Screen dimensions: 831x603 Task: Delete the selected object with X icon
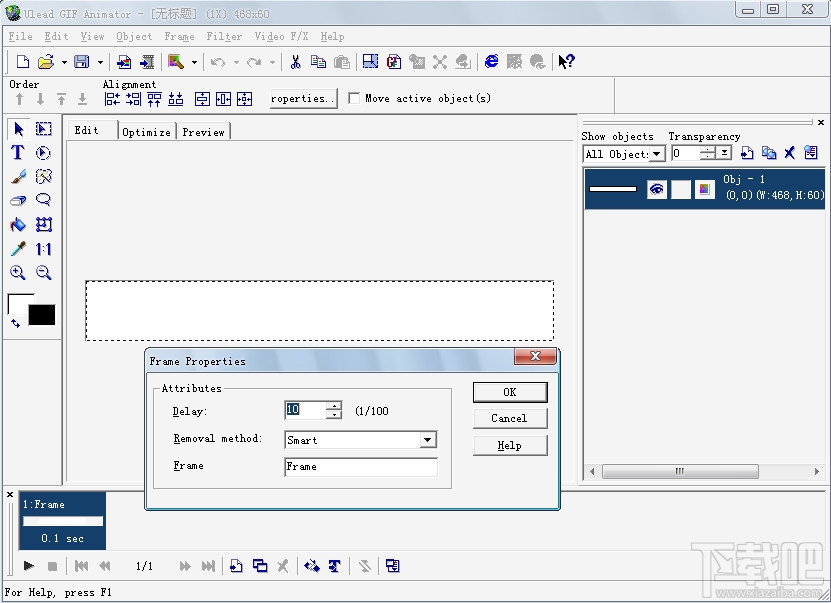[x=789, y=153]
